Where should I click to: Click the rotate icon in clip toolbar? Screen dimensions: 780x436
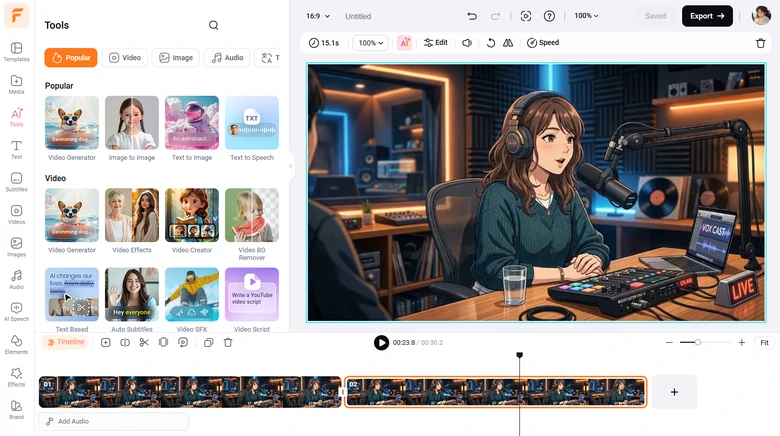click(x=490, y=43)
